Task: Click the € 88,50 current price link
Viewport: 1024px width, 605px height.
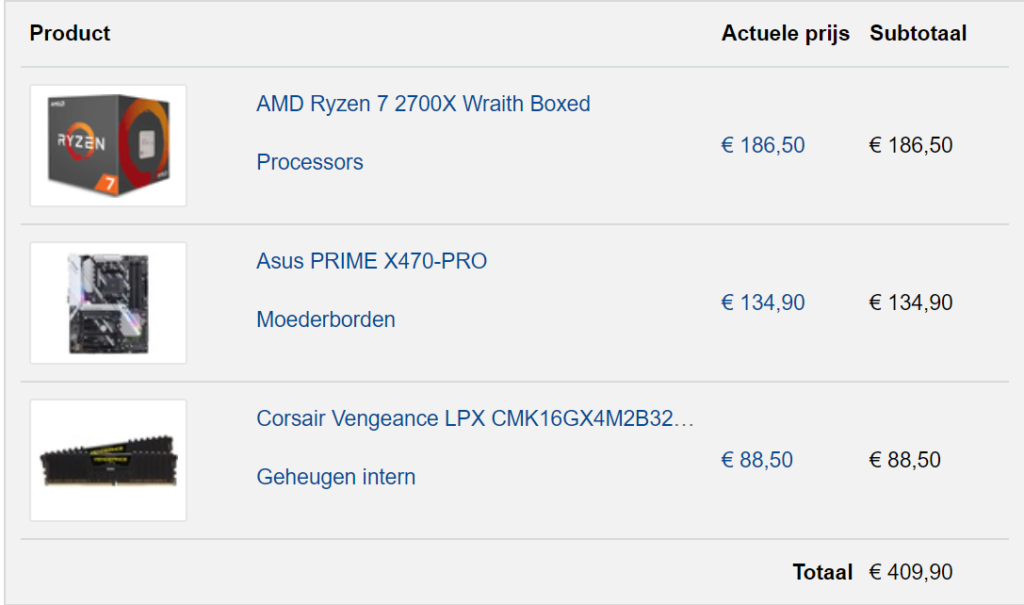Action: 757,460
